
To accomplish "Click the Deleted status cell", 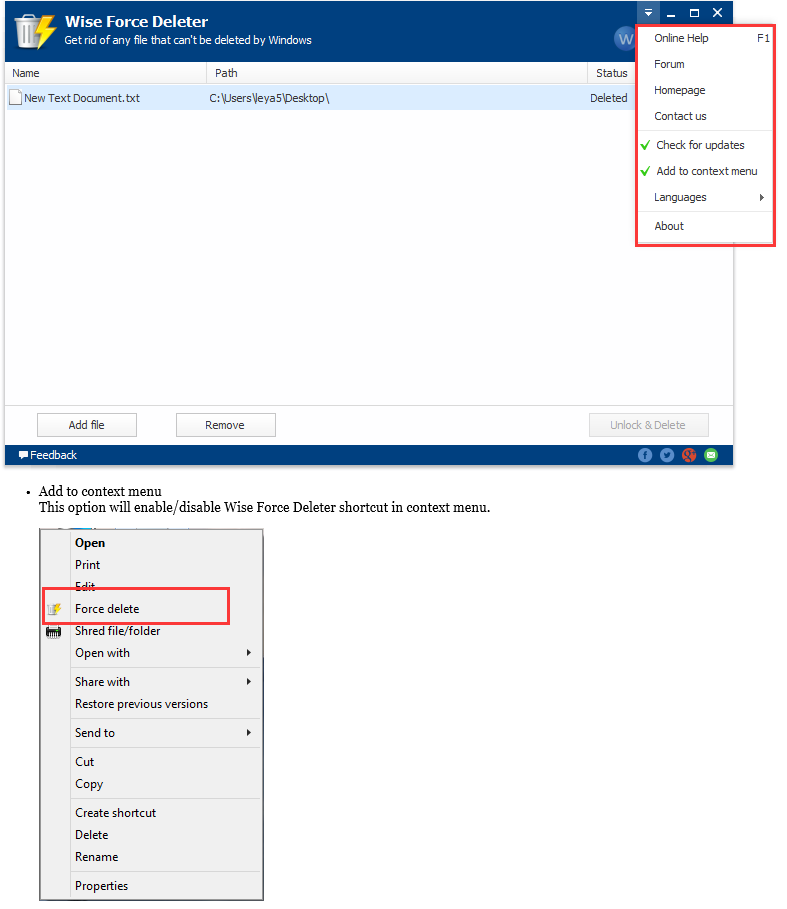I will [609, 98].
